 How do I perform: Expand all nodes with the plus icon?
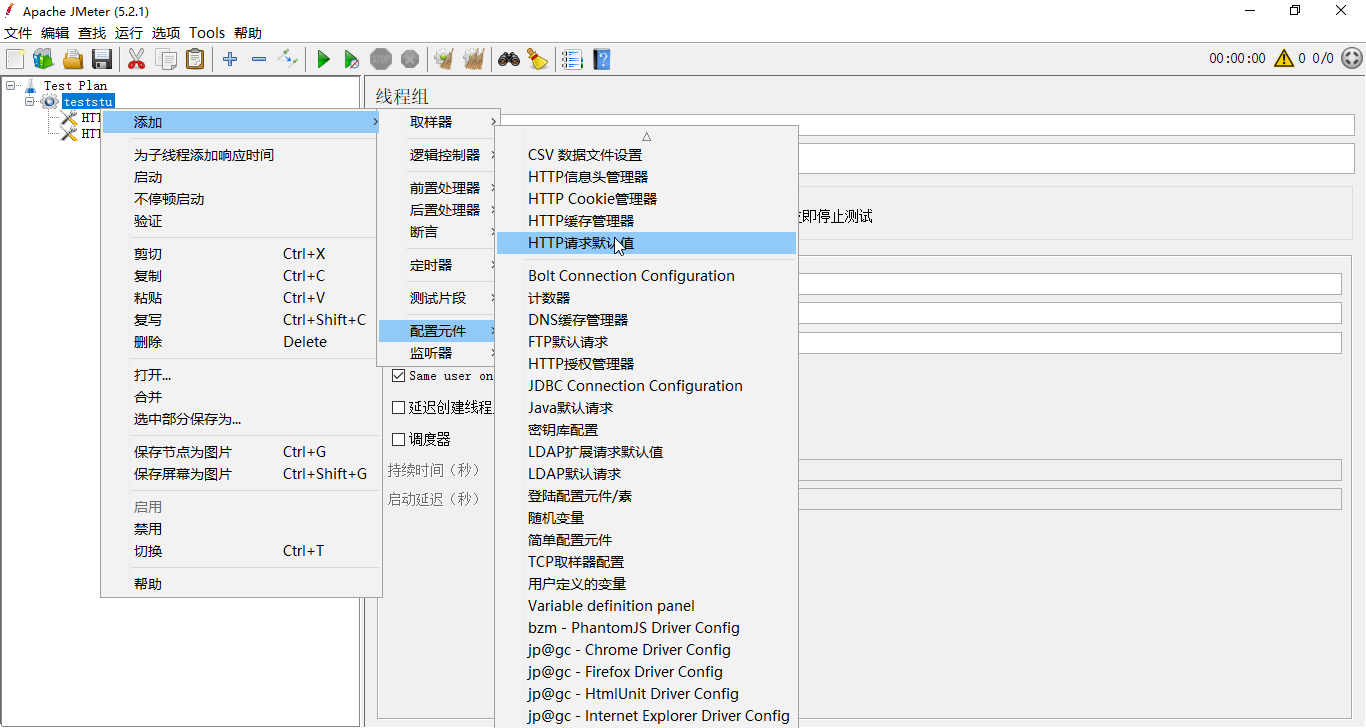pos(230,59)
